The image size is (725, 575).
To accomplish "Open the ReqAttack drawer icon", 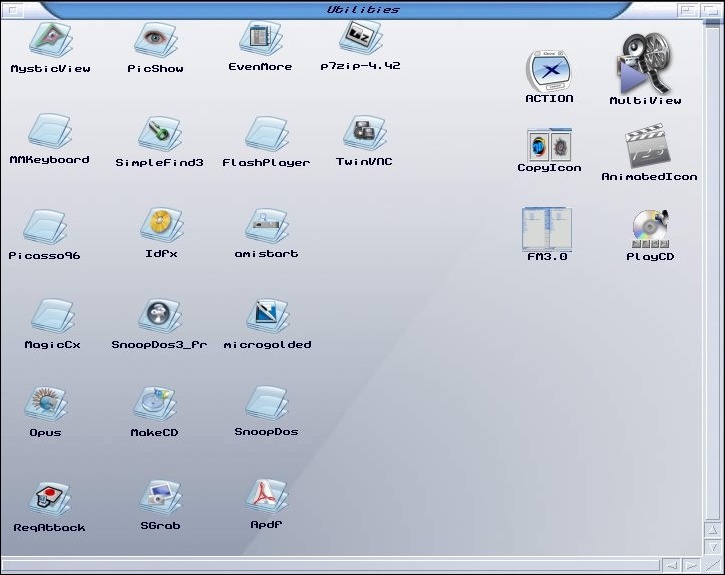I will 49,499.
